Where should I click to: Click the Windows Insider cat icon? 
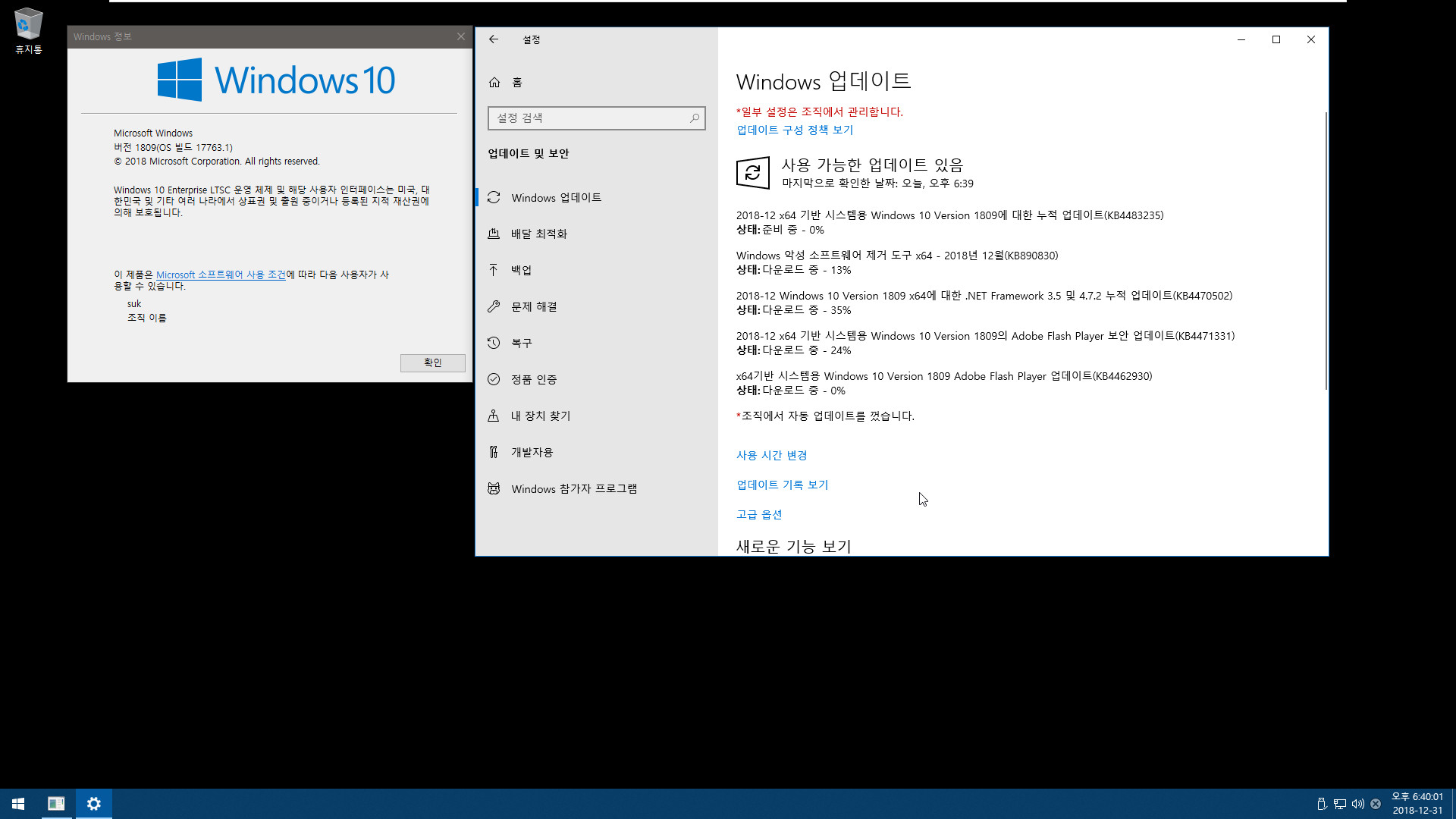point(494,488)
